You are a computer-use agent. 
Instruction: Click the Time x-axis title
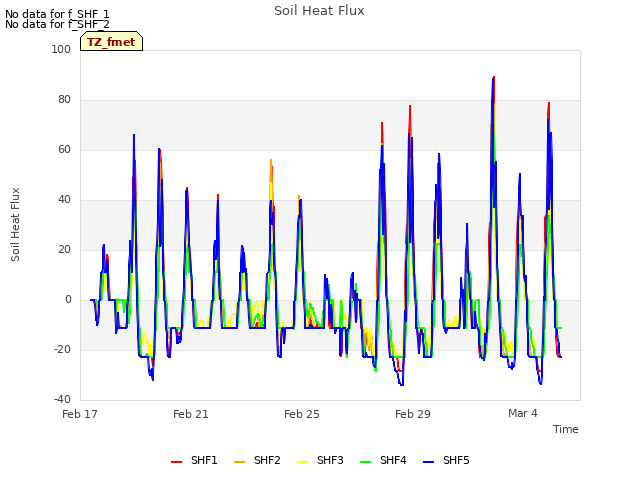click(x=566, y=429)
